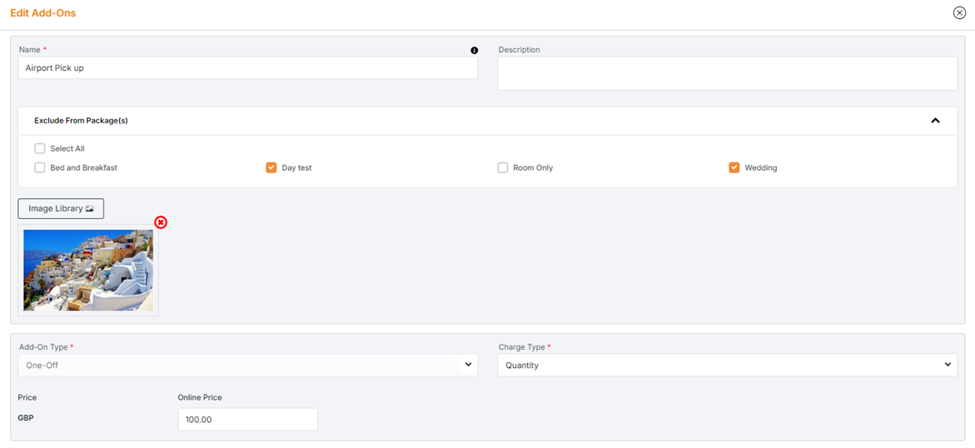
Task: Select the Santorini image thumbnail
Action: coord(88,270)
